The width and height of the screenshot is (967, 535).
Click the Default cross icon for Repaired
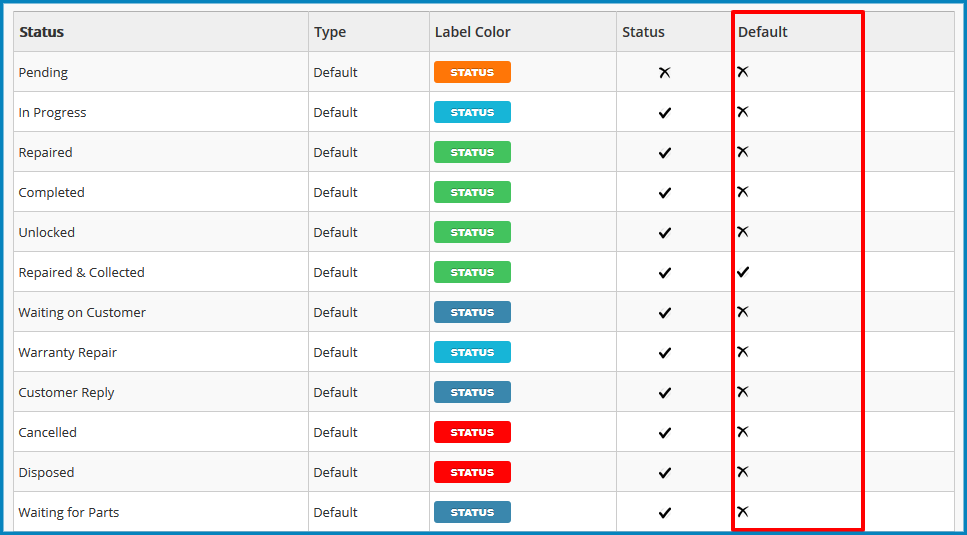tap(743, 152)
